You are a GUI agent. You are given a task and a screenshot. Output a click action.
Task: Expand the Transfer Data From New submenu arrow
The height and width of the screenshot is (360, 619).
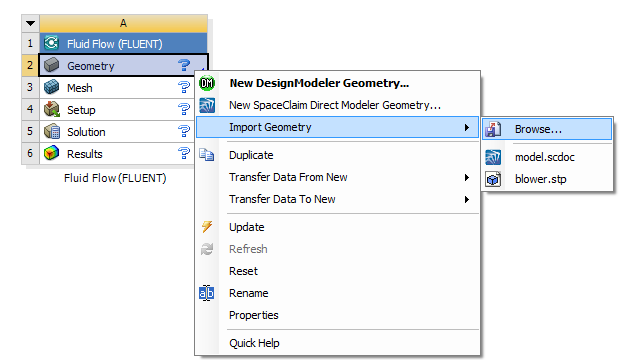point(467,178)
